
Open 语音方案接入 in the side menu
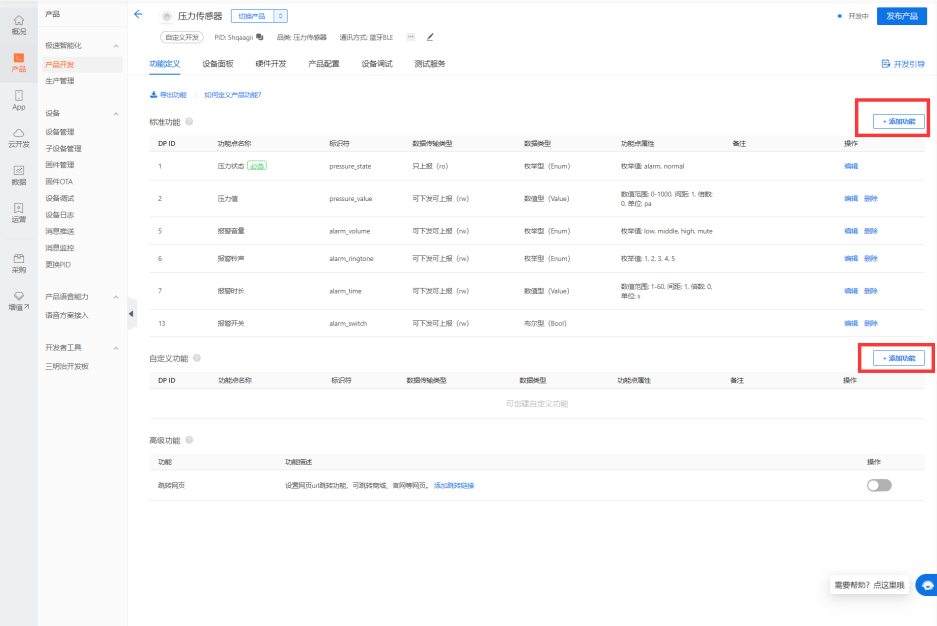point(67,315)
